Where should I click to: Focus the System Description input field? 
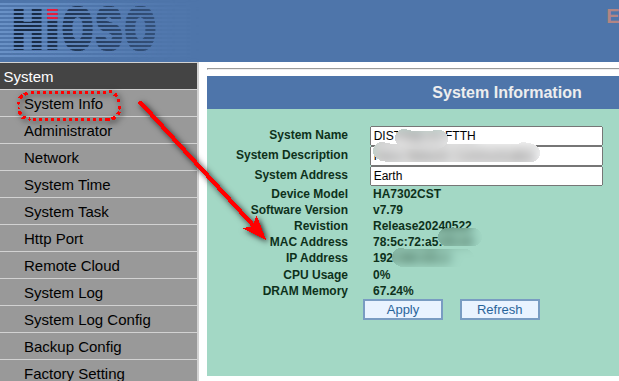(x=486, y=156)
